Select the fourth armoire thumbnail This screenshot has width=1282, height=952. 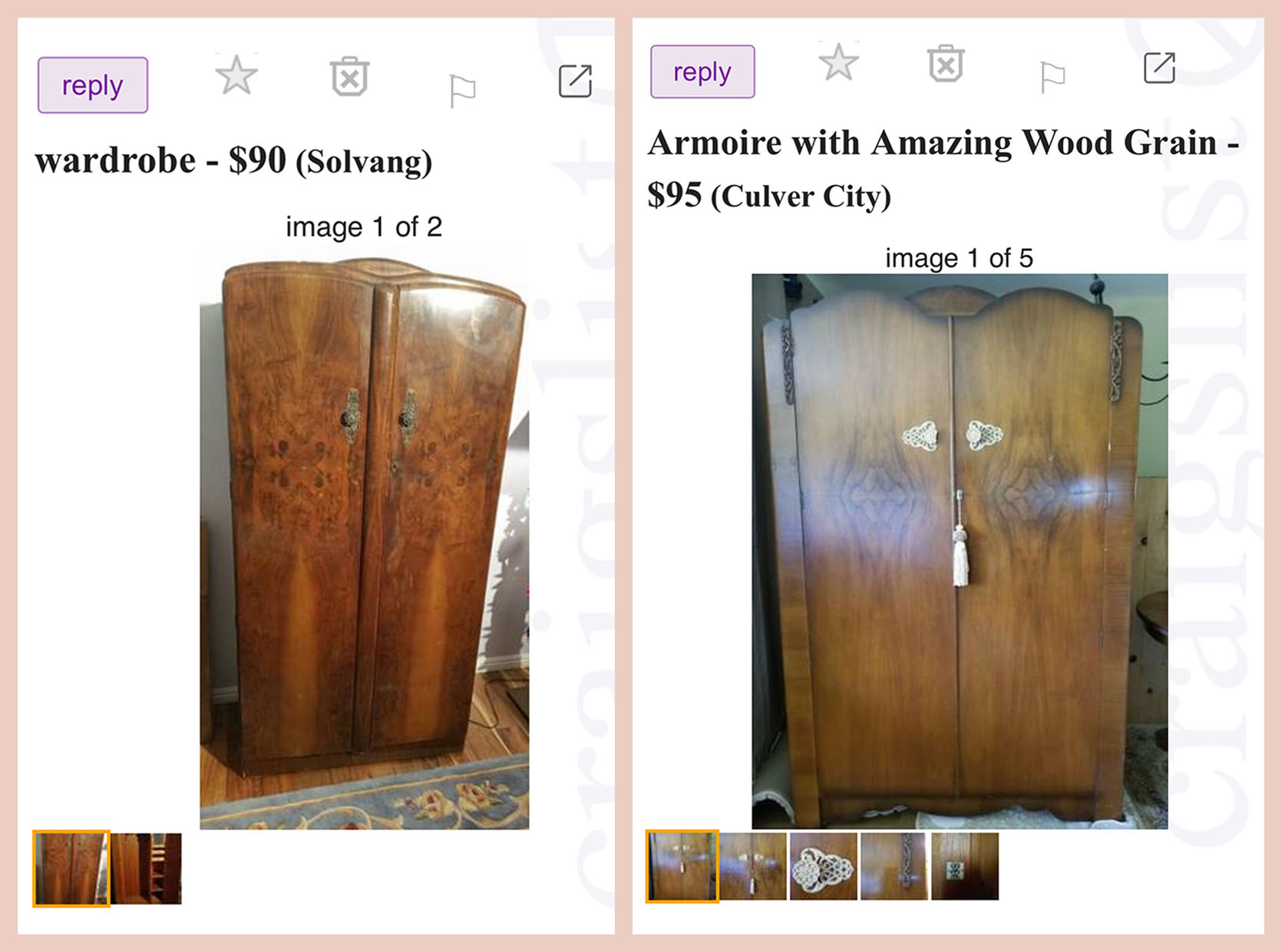pyautogui.click(x=894, y=866)
